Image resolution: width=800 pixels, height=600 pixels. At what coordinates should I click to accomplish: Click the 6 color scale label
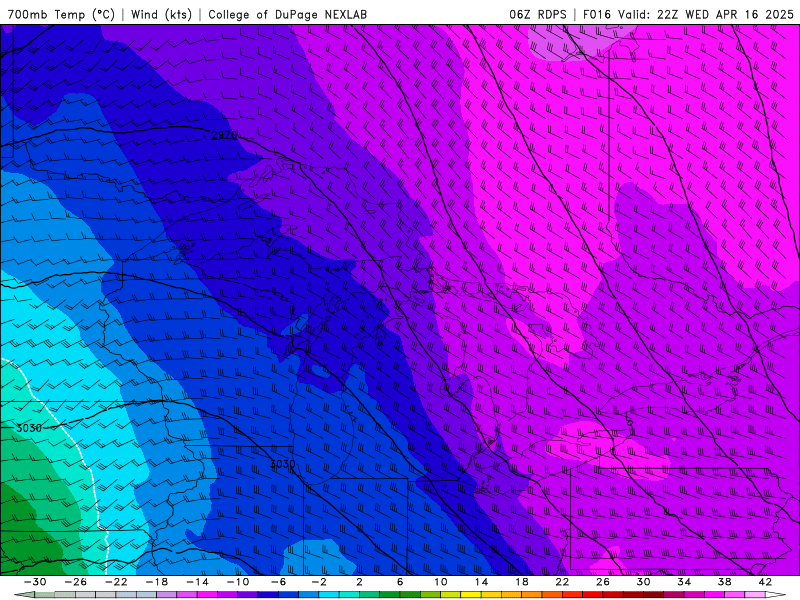400,582
